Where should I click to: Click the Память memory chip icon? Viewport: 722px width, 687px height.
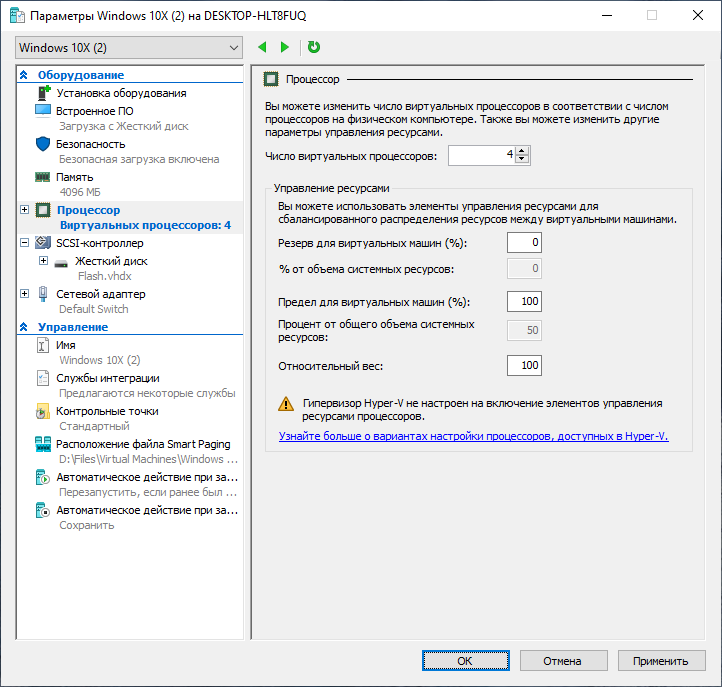coord(43,177)
